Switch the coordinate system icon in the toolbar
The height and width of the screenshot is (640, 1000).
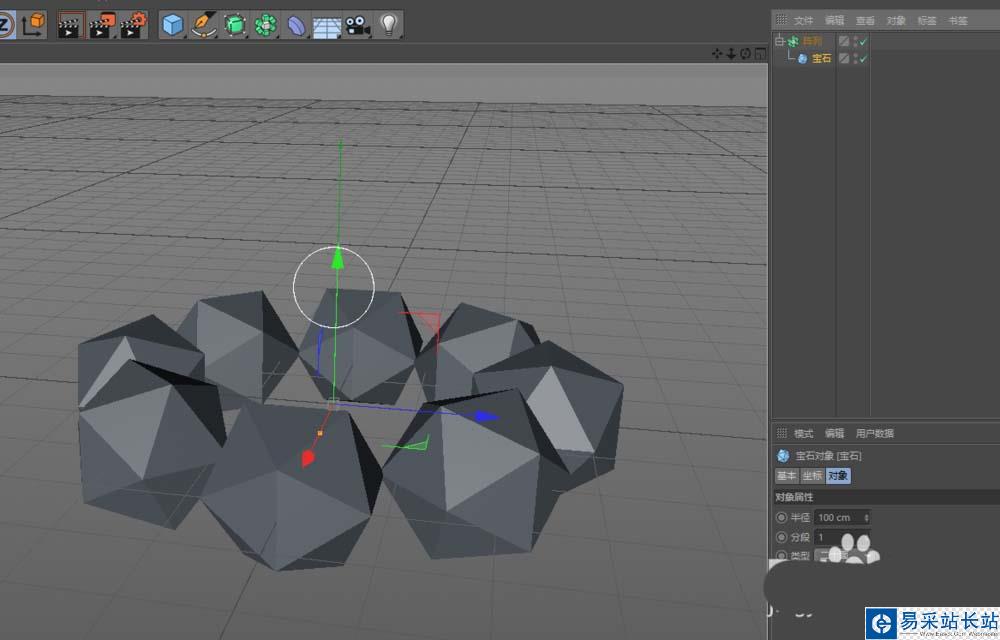33,25
